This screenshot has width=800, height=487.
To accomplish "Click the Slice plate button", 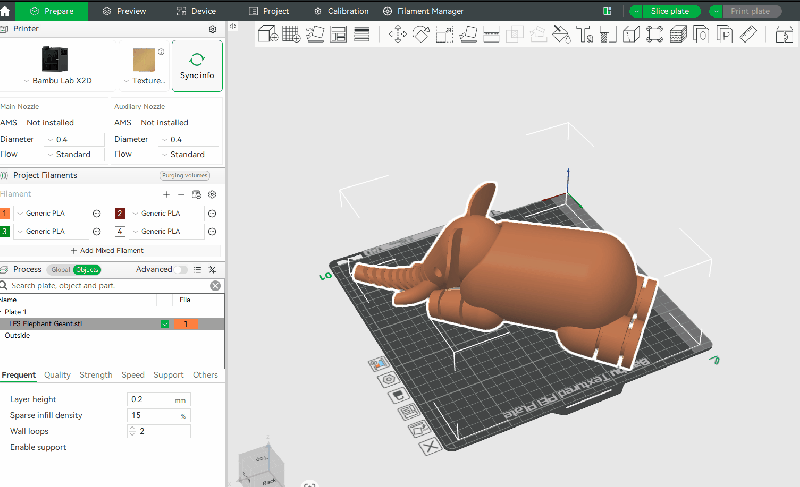I will coord(669,11).
